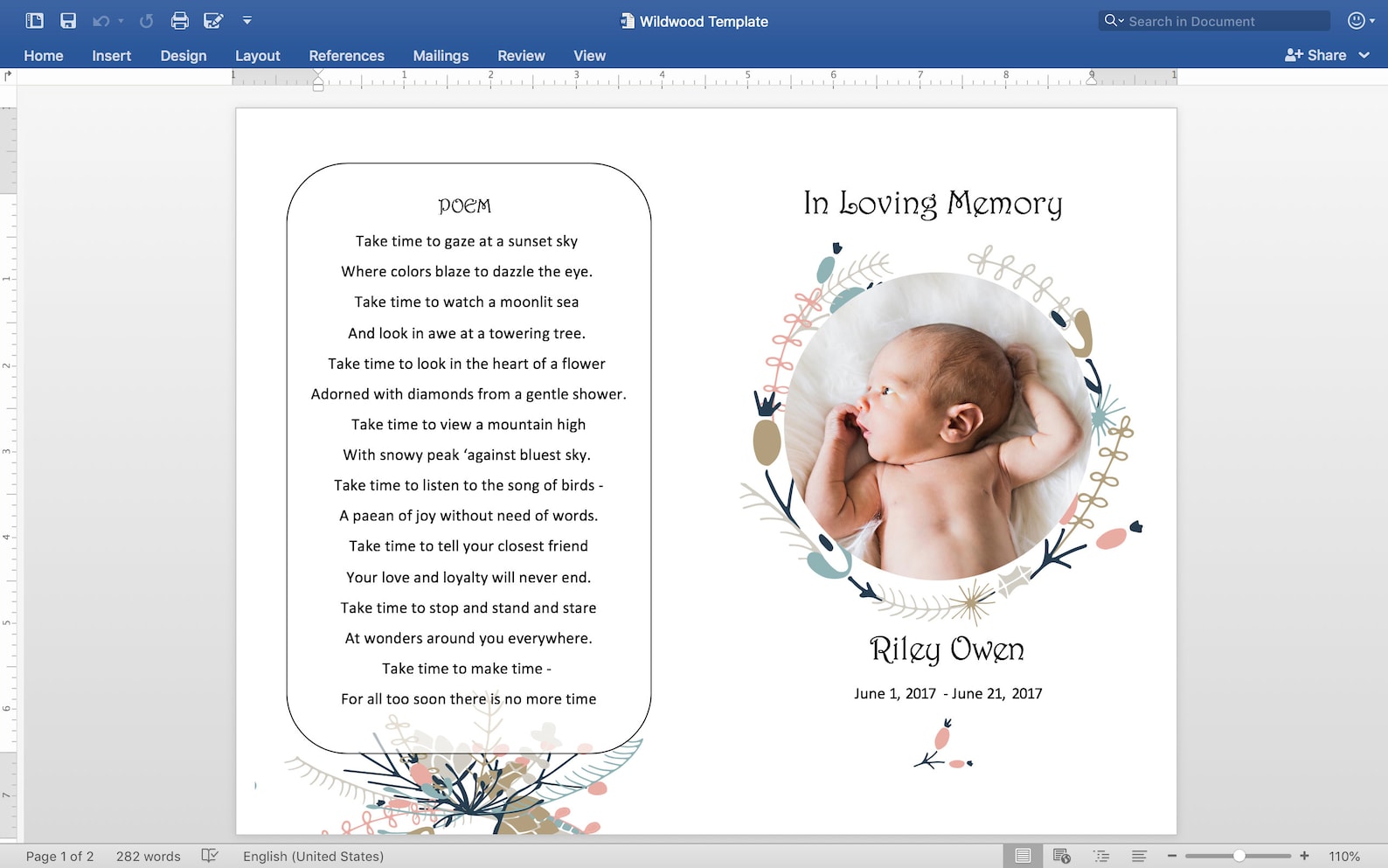
Task: Click the English (United States) language indicator
Action: pyautogui.click(x=313, y=857)
